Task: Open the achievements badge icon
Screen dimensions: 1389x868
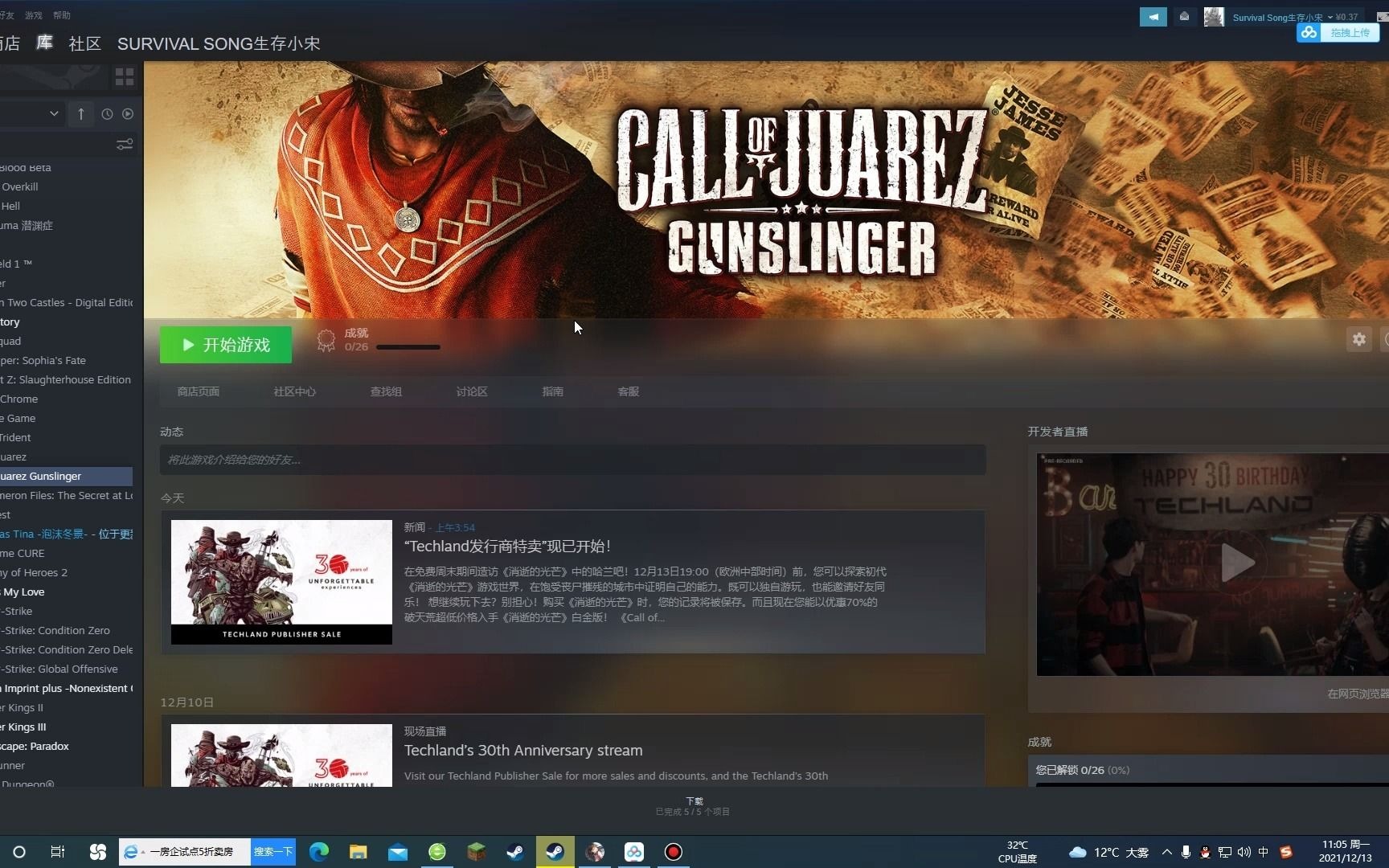Action: (x=326, y=340)
